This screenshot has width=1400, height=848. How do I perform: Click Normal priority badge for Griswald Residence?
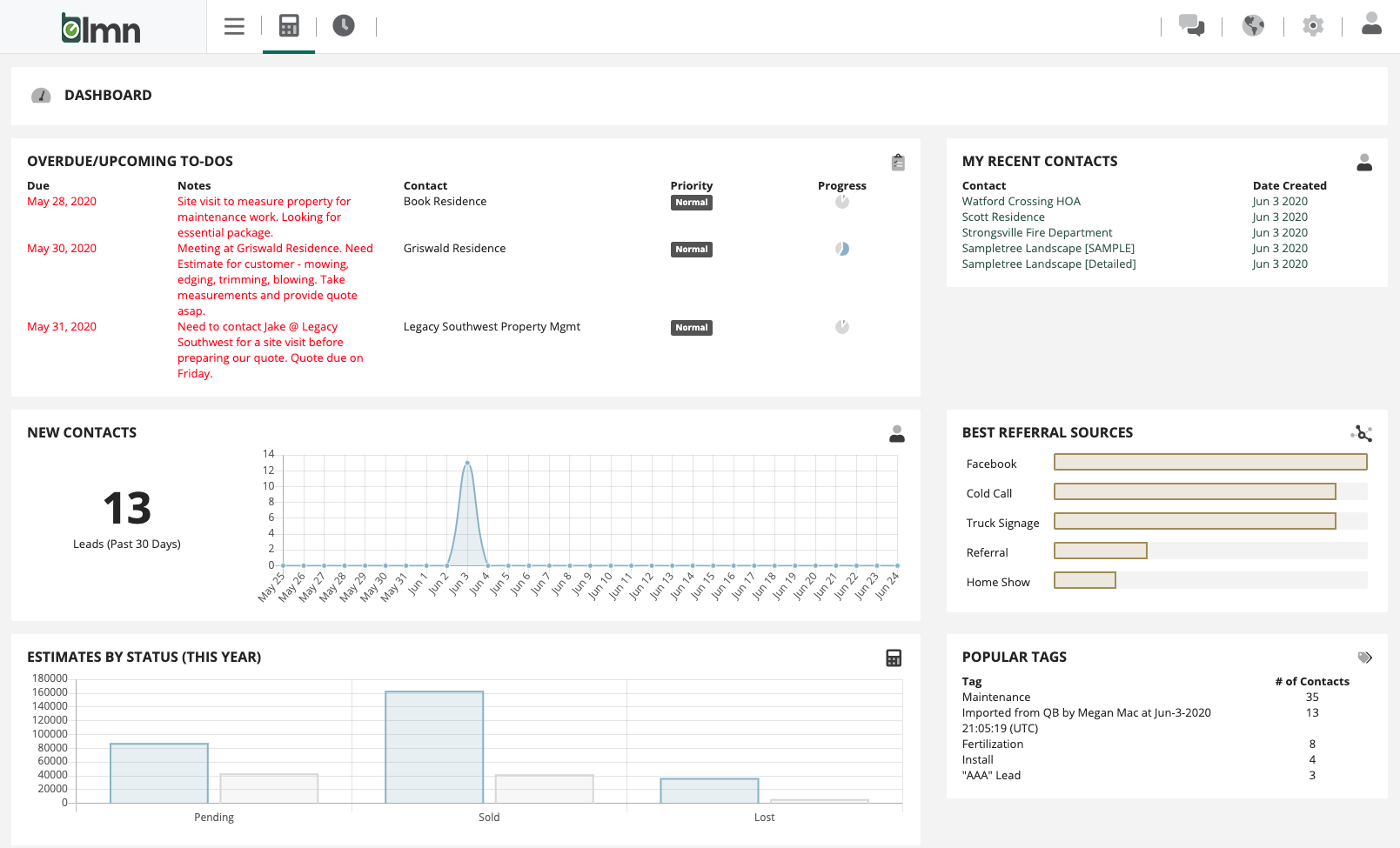(x=692, y=250)
